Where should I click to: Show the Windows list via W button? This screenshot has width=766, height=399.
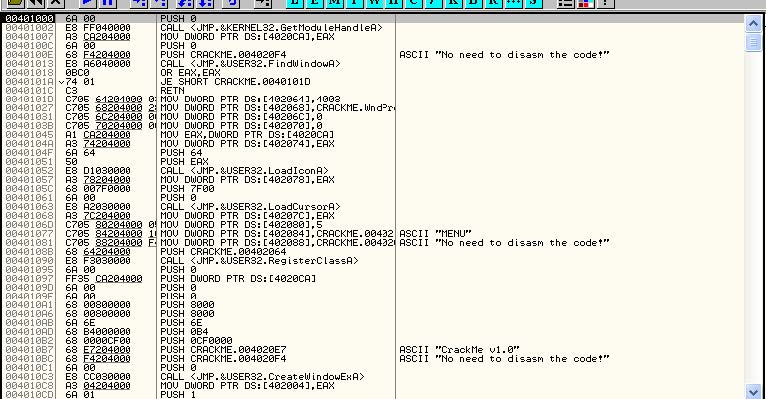coord(374,2)
